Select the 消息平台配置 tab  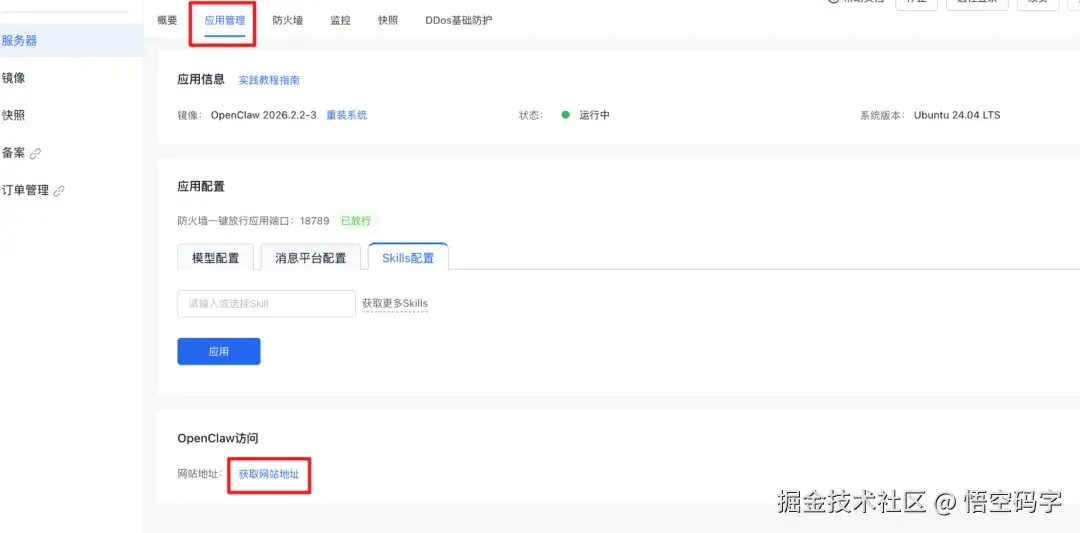point(311,258)
